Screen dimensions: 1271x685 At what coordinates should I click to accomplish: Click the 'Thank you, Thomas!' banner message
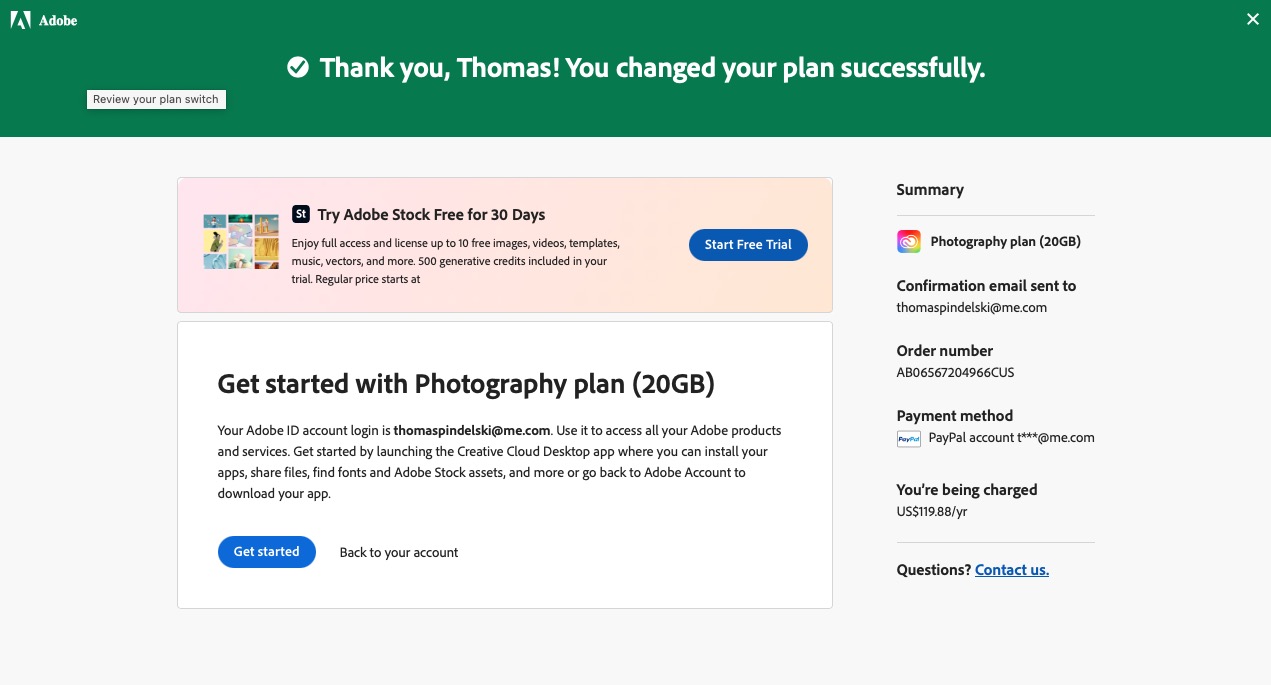click(652, 68)
